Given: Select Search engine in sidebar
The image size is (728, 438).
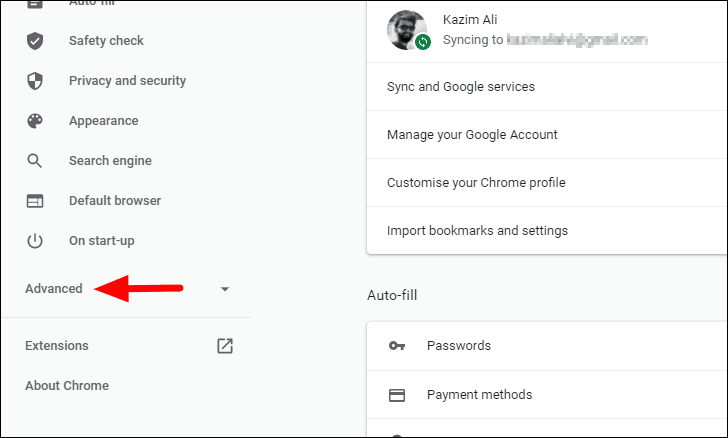Looking at the screenshot, I should coord(110,161).
